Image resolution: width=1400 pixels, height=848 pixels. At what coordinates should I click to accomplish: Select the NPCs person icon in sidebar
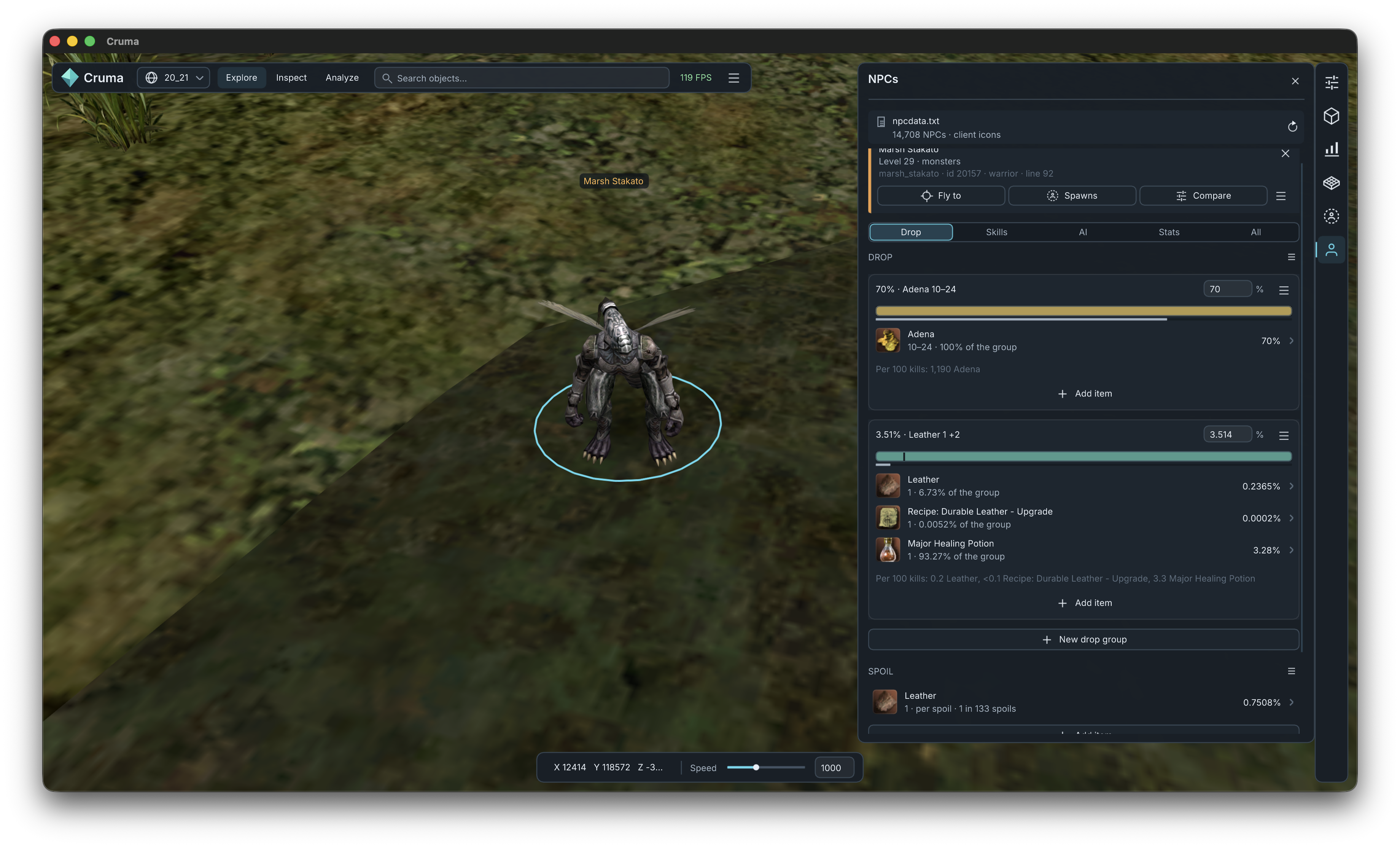[x=1331, y=250]
